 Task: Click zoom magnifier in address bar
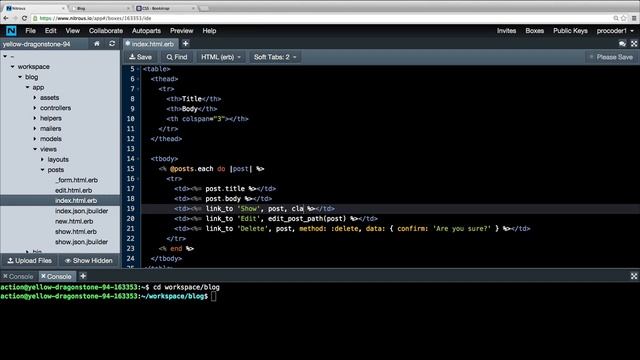[616, 18]
